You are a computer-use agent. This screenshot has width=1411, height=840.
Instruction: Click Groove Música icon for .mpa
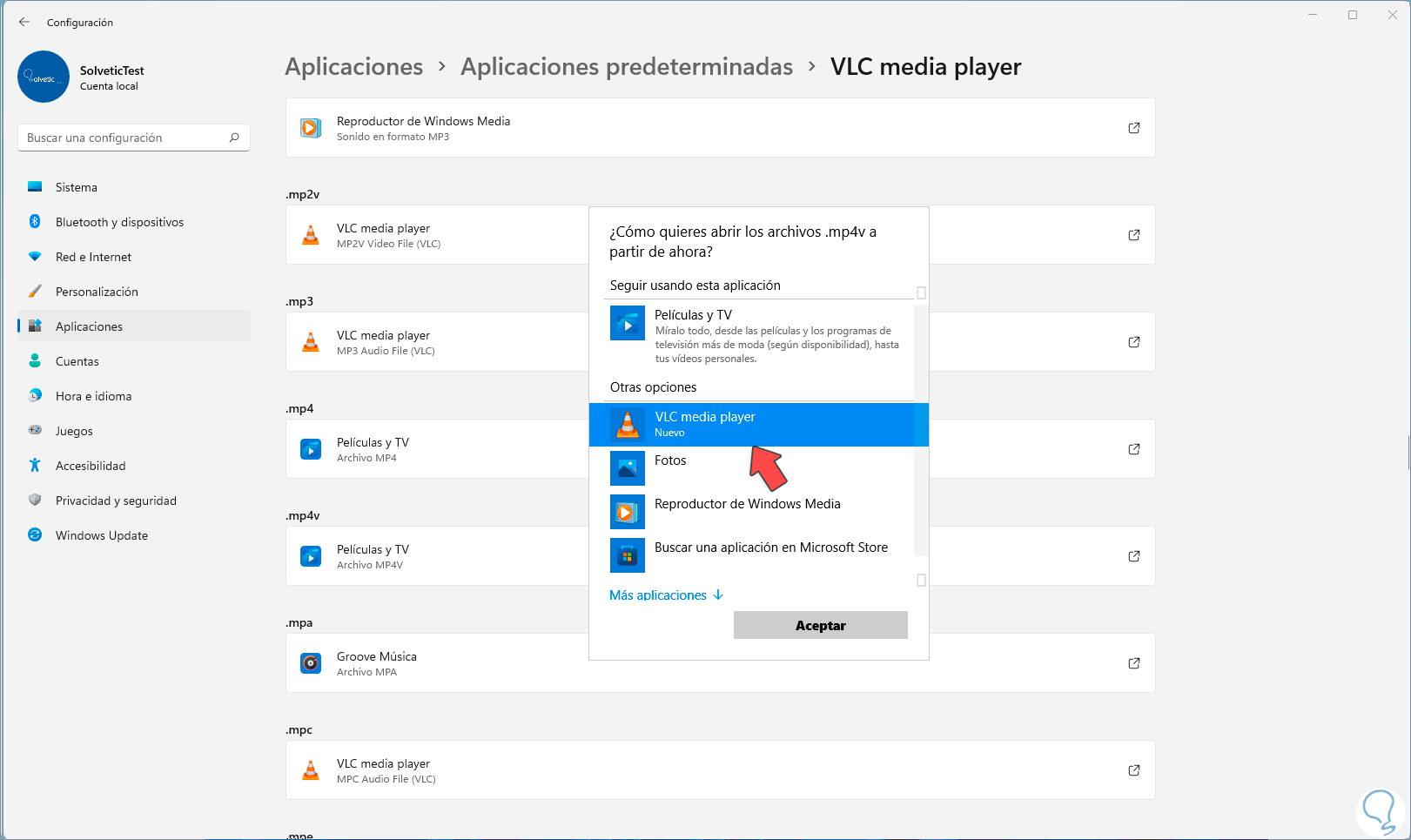pos(311,663)
